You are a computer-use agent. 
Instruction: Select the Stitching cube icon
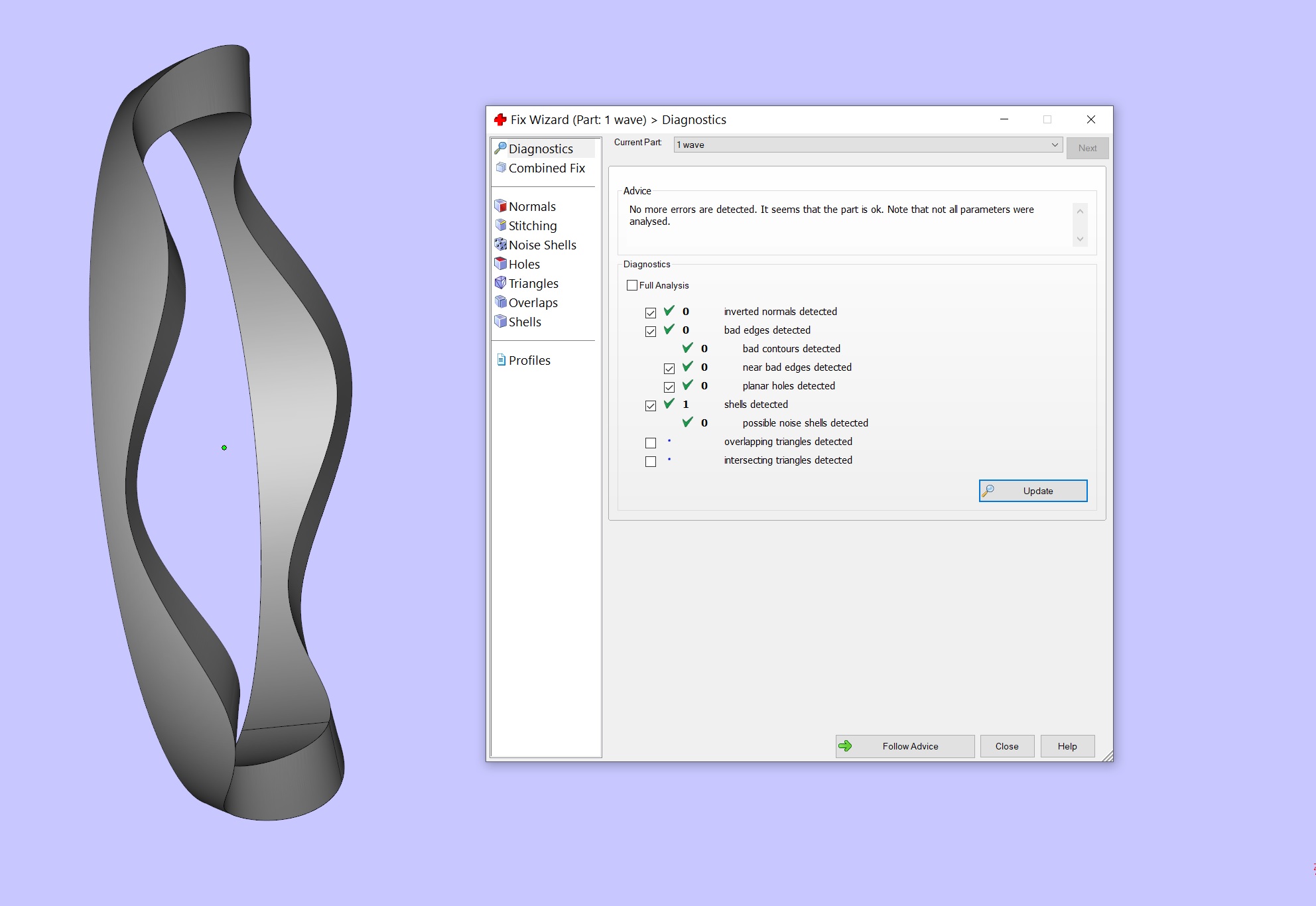(501, 226)
